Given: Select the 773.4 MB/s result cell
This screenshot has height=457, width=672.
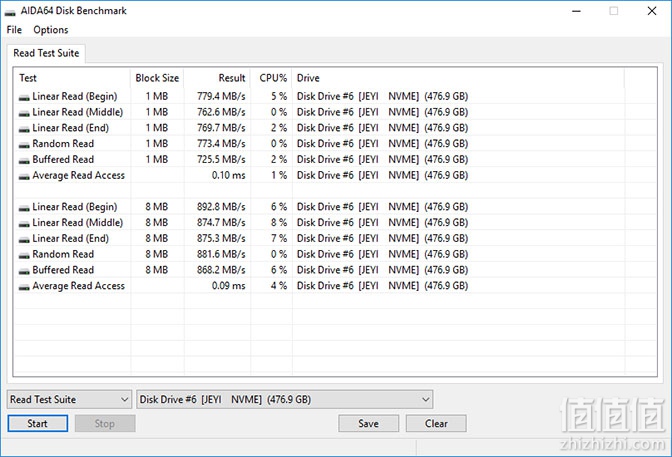Looking at the screenshot, I should tap(221, 144).
